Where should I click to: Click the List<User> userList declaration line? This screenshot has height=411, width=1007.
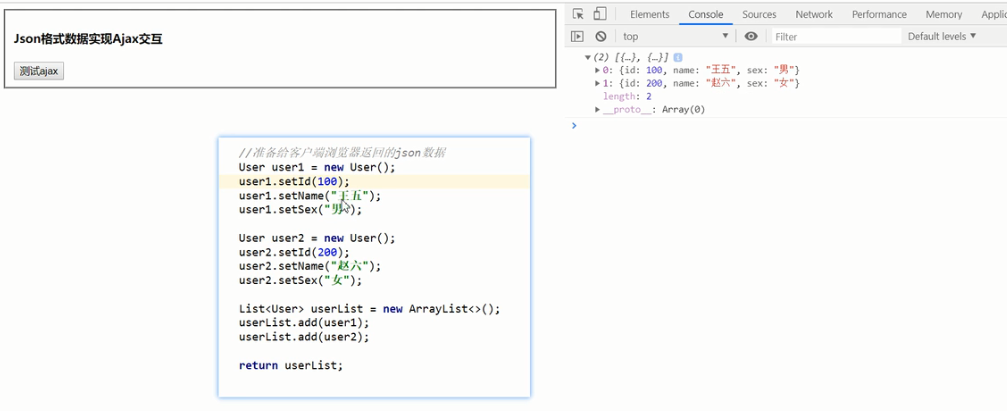tap(369, 309)
